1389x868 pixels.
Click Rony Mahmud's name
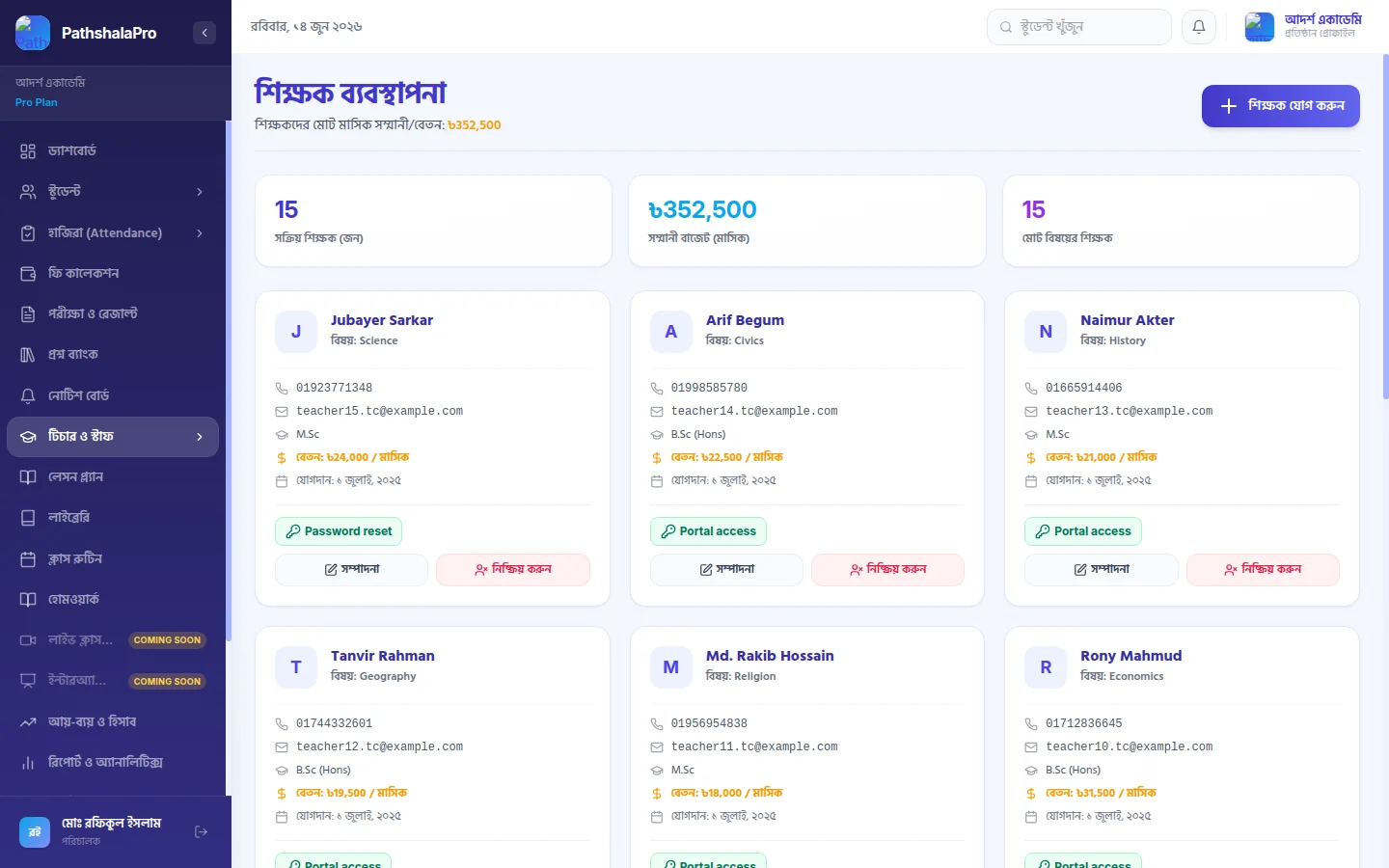coord(1130,656)
